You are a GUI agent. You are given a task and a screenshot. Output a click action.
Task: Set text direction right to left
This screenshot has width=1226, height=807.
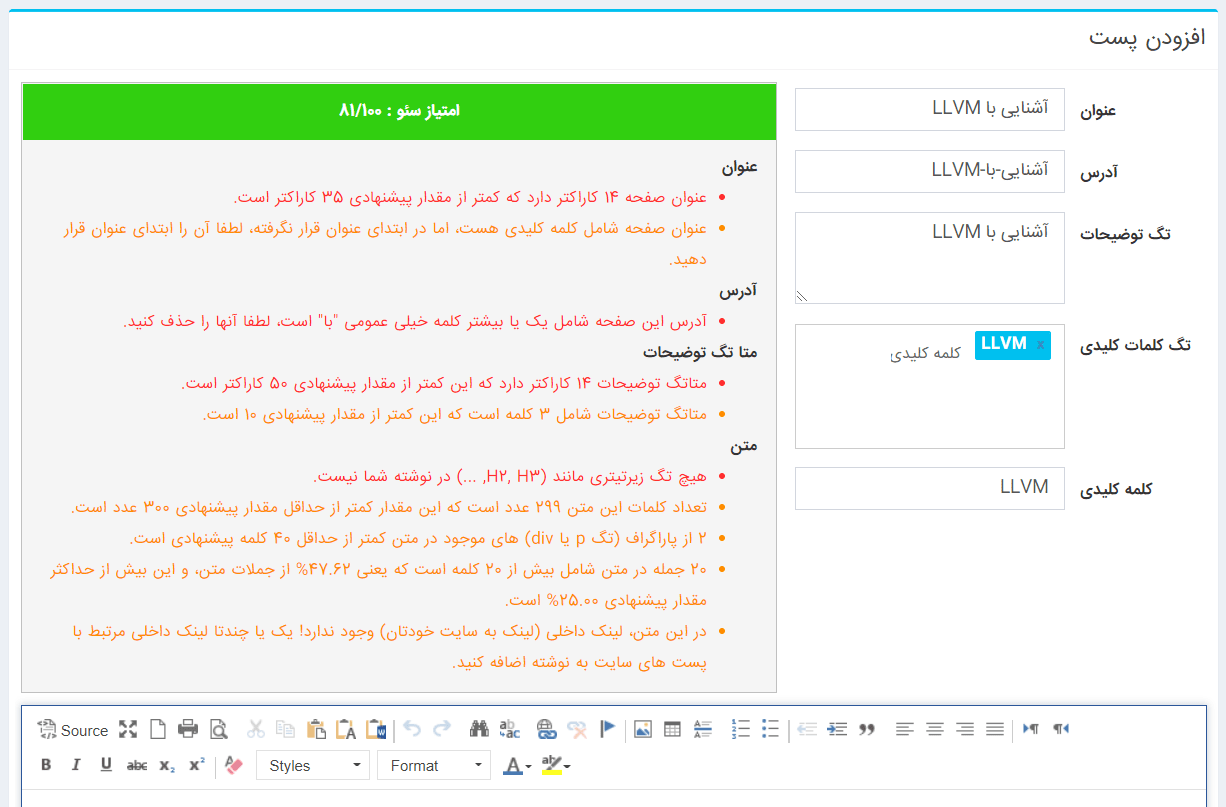coord(1061,729)
